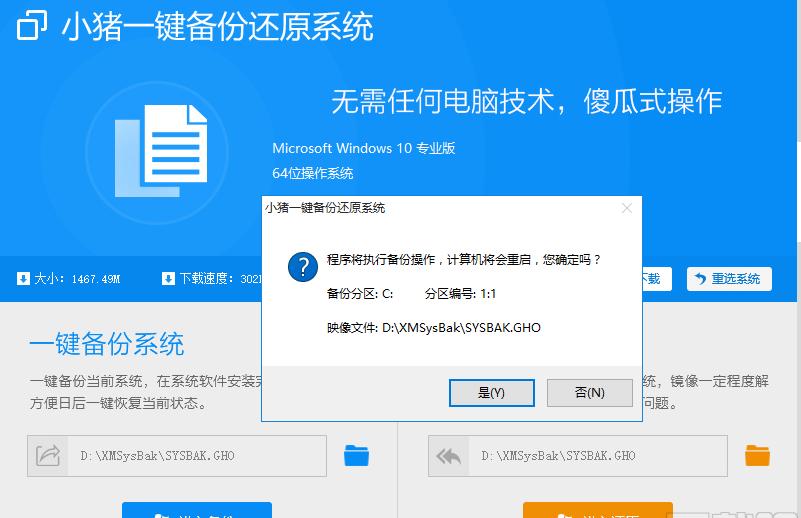Screen dimensions: 801x518
Task: Click the 大小 download arrow icon
Action: point(23,278)
